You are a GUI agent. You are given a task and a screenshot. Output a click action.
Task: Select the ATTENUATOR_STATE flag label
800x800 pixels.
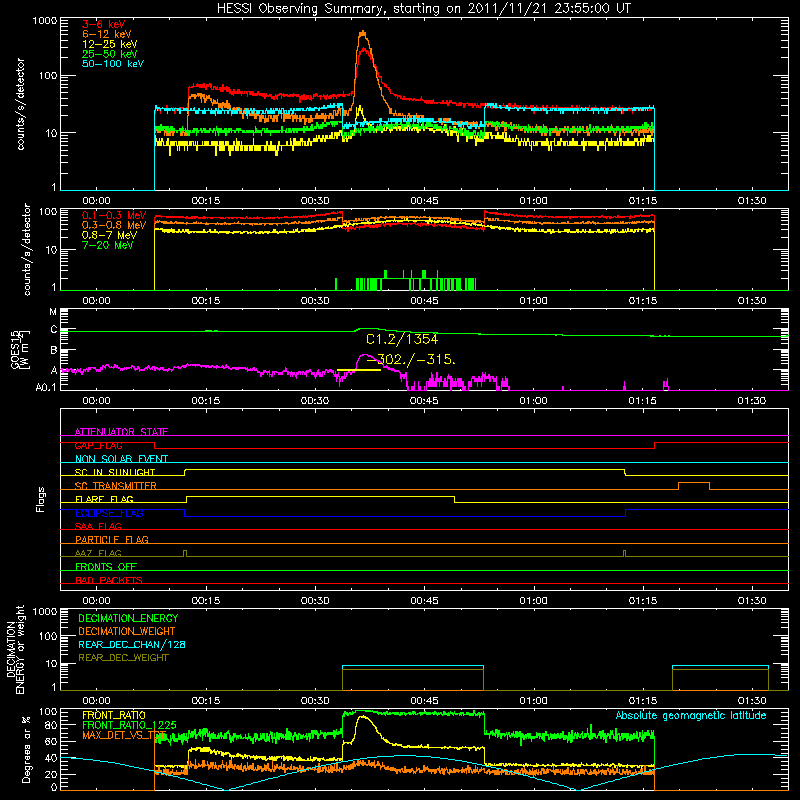coord(121,432)
